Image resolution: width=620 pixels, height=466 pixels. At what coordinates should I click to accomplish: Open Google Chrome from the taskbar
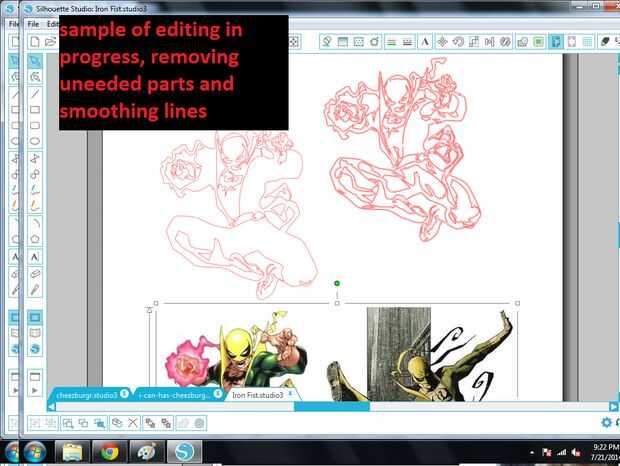pyautogui.click(x=110, y=452)
